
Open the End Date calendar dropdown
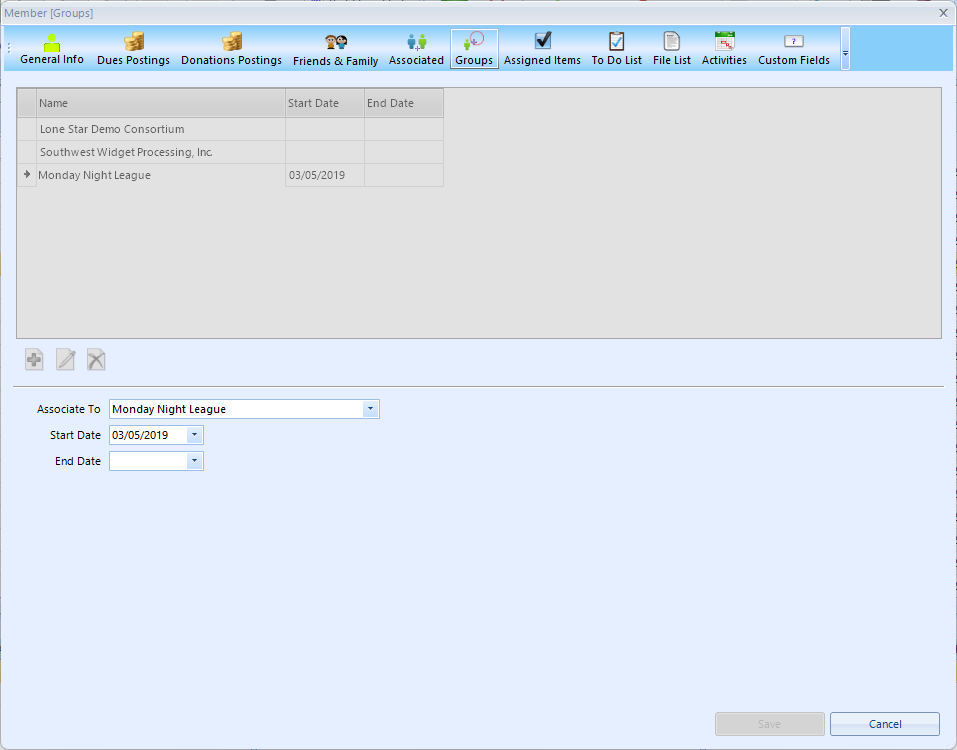[195, 461]
